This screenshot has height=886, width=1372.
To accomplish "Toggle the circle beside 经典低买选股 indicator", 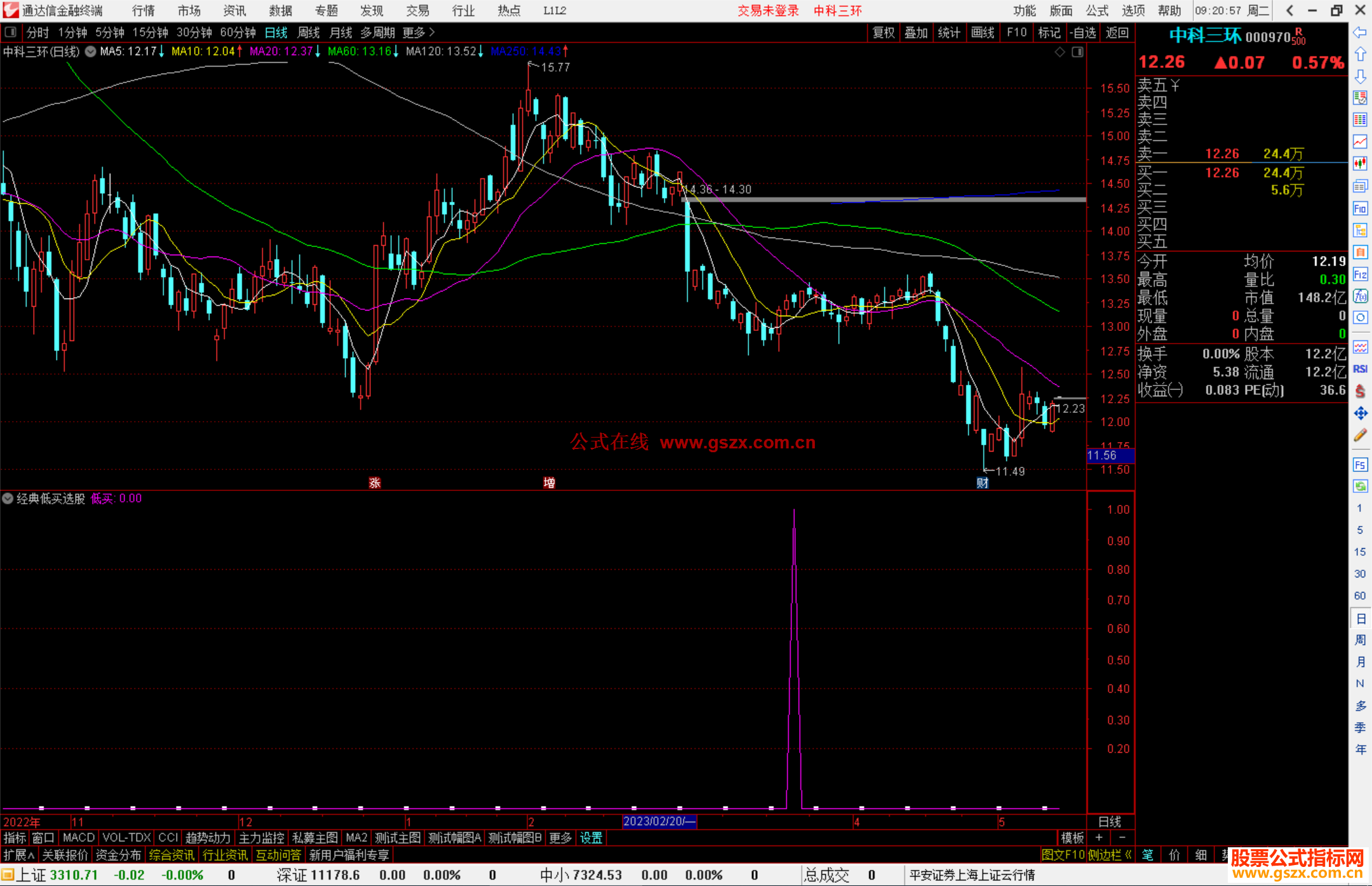I will [x=8, y=499].
